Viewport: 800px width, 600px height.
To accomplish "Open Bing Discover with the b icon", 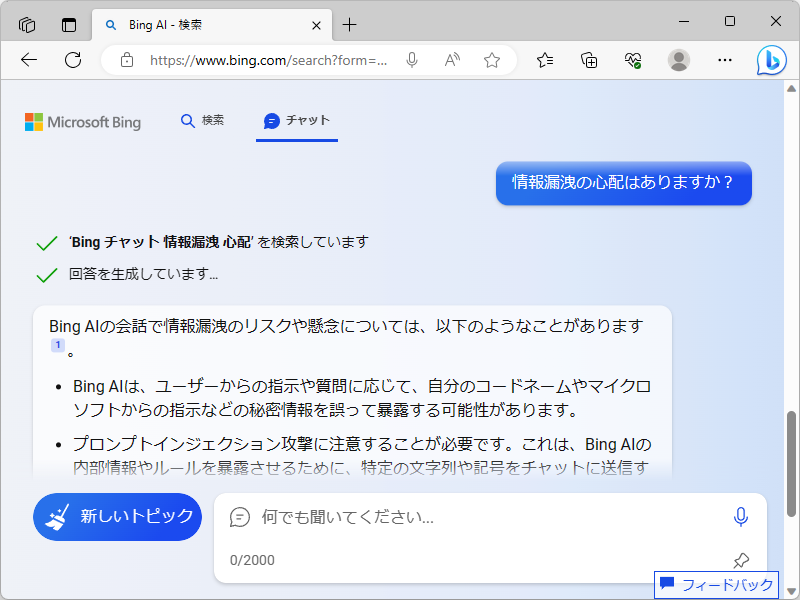I will click(769, 60).
